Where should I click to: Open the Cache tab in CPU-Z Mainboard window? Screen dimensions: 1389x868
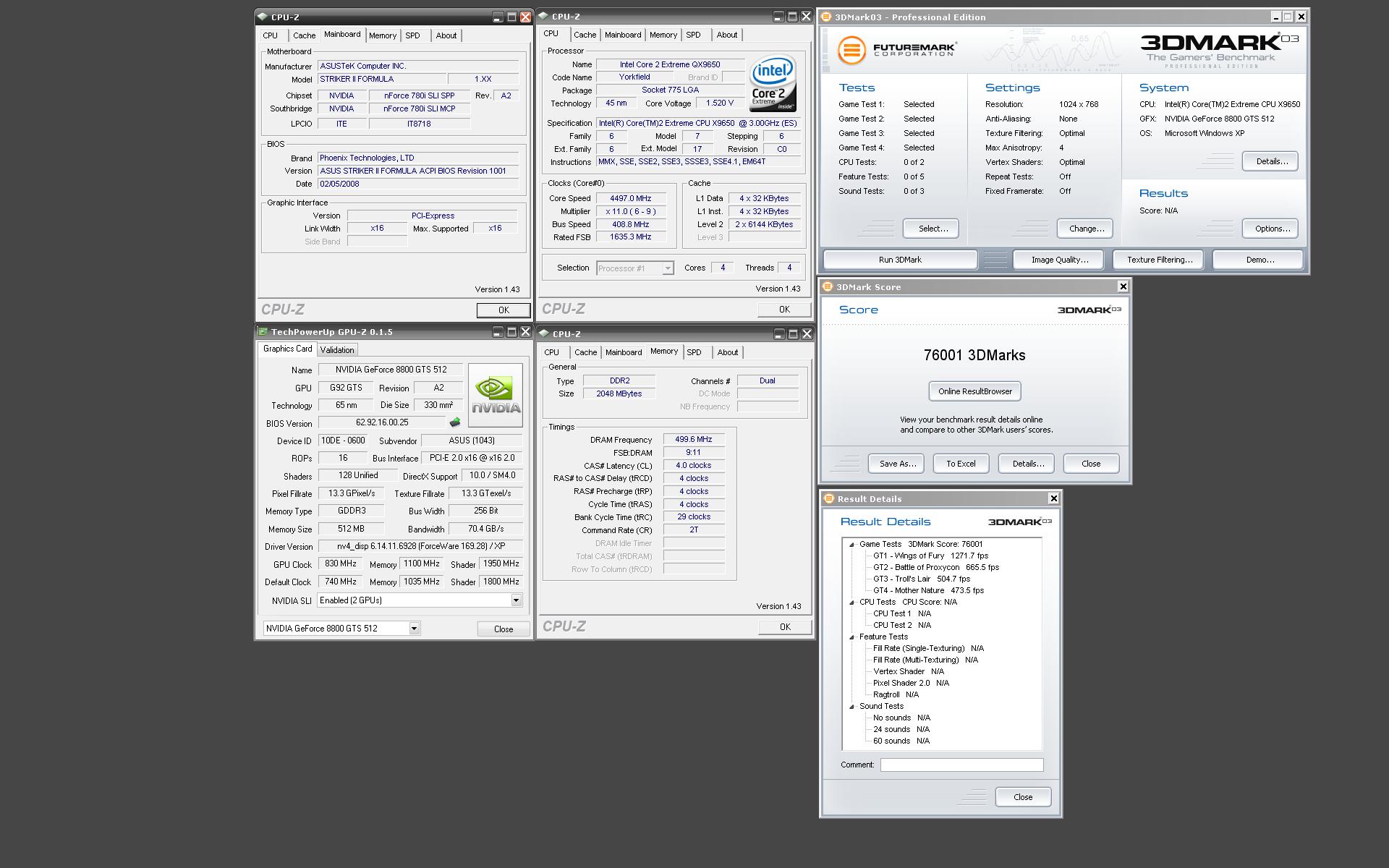click(x=304, y=35)
